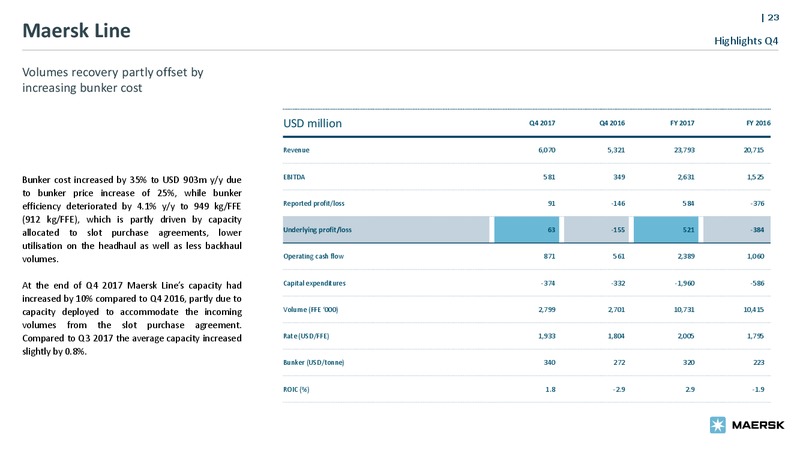Image resolution: width=800 pixels, height=450 pixels.
Task: Select the 'ROIC (%)' row label
Action: 296,389
